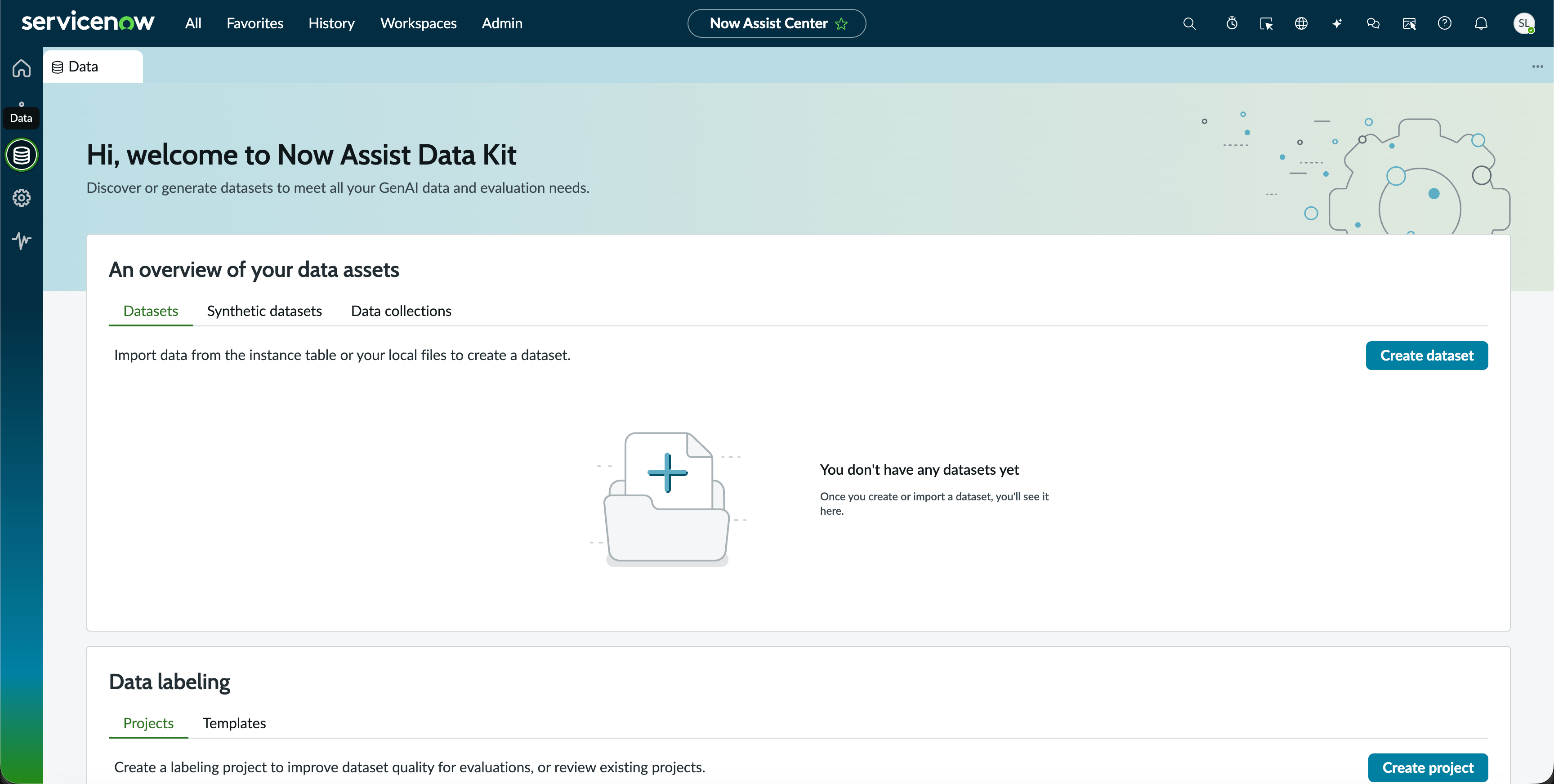
Task: Open the chat conversations bubble icon
Action: coord(1373,23)
